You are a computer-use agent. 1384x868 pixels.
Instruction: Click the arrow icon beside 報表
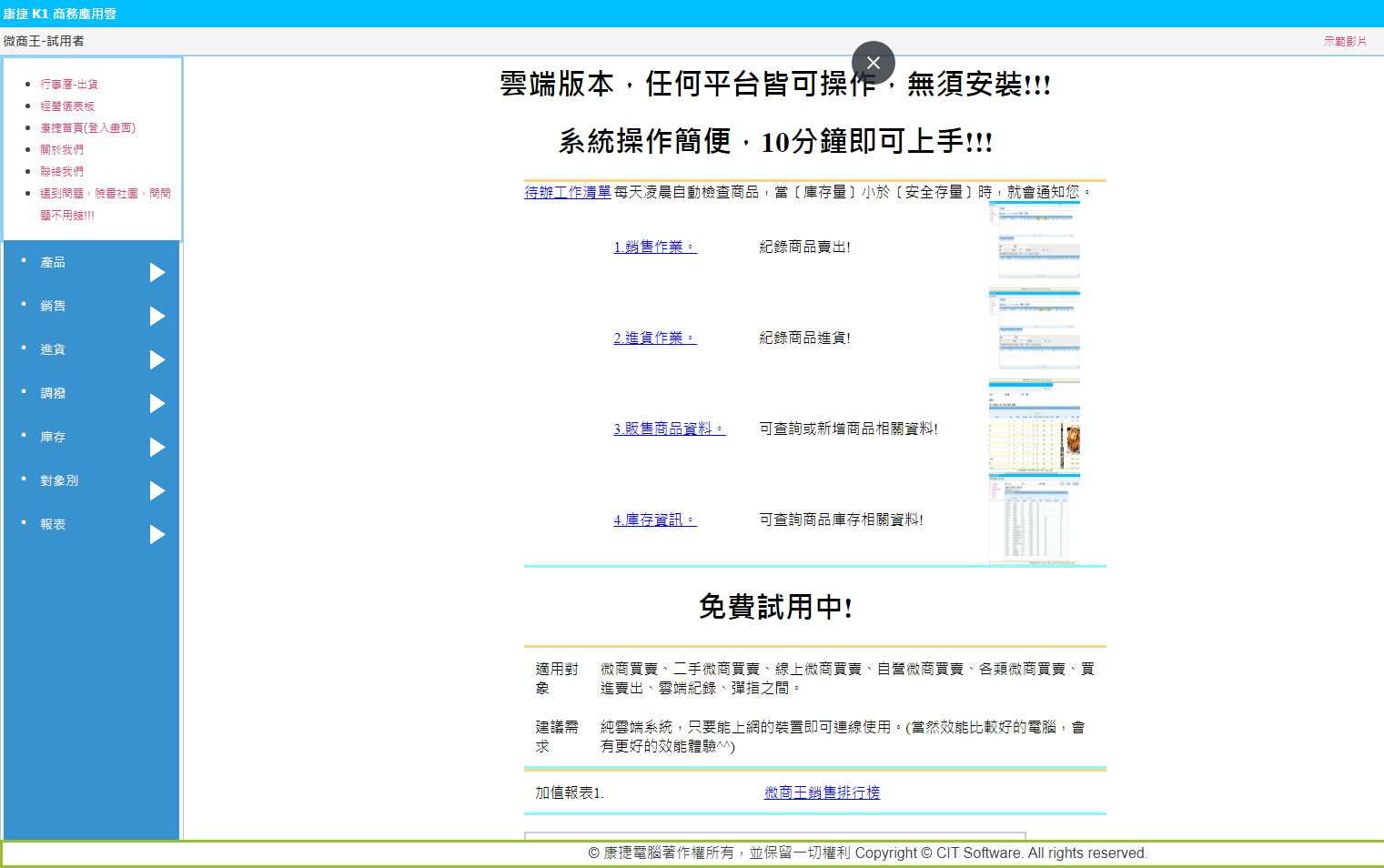point(157,535)
